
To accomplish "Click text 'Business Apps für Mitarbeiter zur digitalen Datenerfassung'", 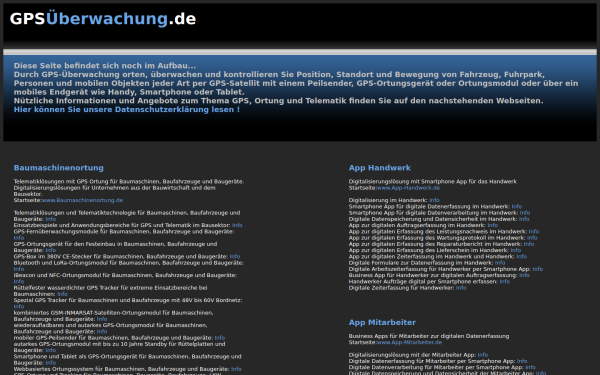I will [429, 336].
